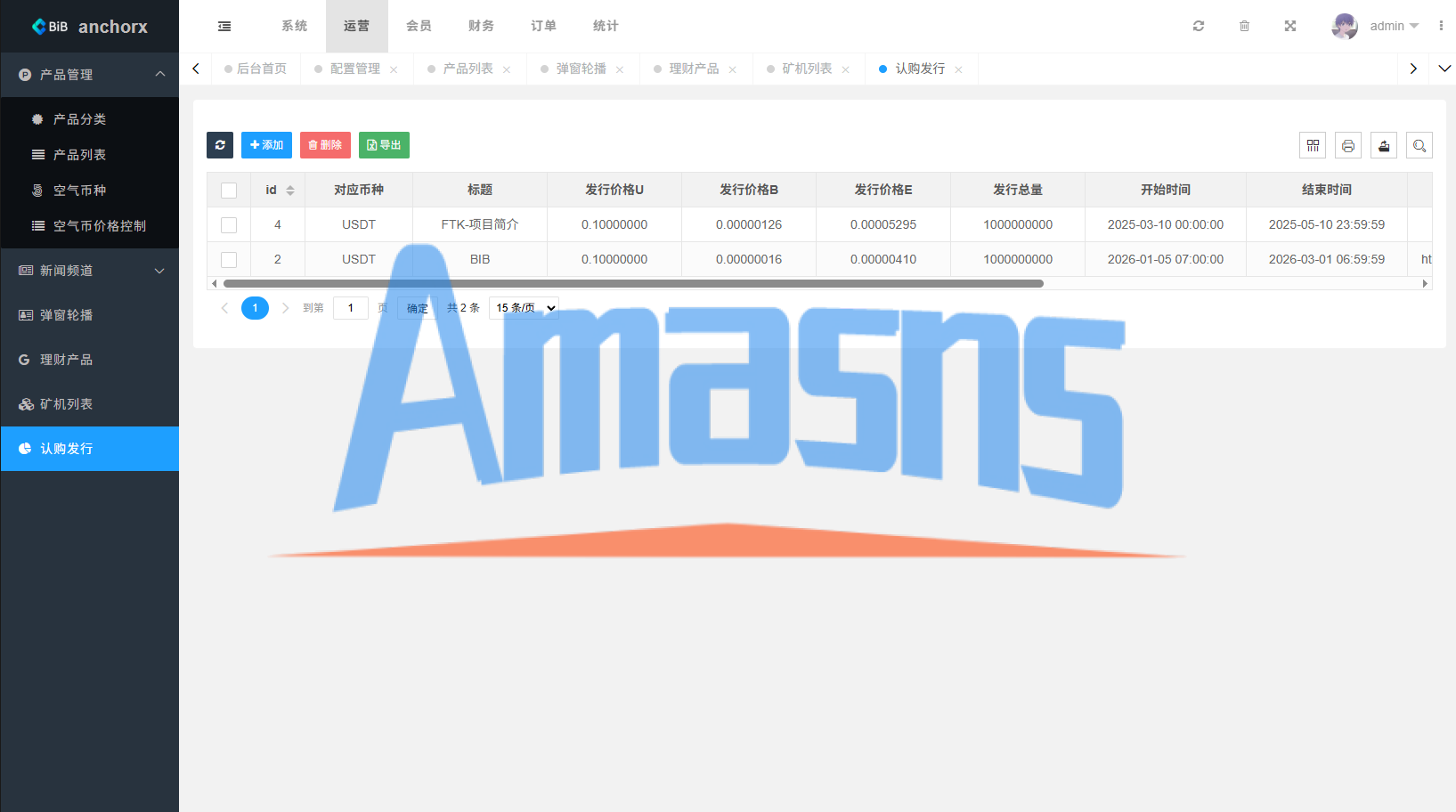Open the 订单 top menu
1456x812 pixels.
point(543,26)
